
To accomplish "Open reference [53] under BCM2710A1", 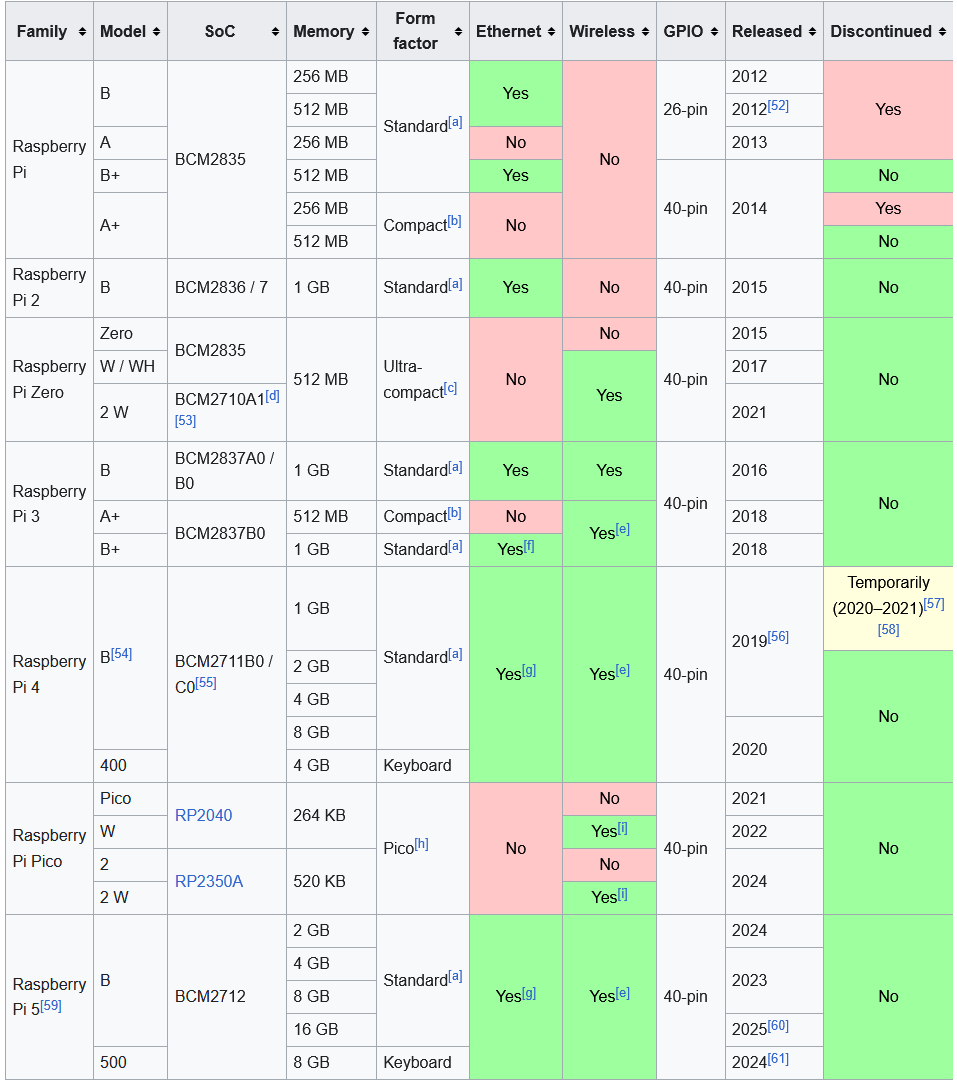I will coord(185,421).
